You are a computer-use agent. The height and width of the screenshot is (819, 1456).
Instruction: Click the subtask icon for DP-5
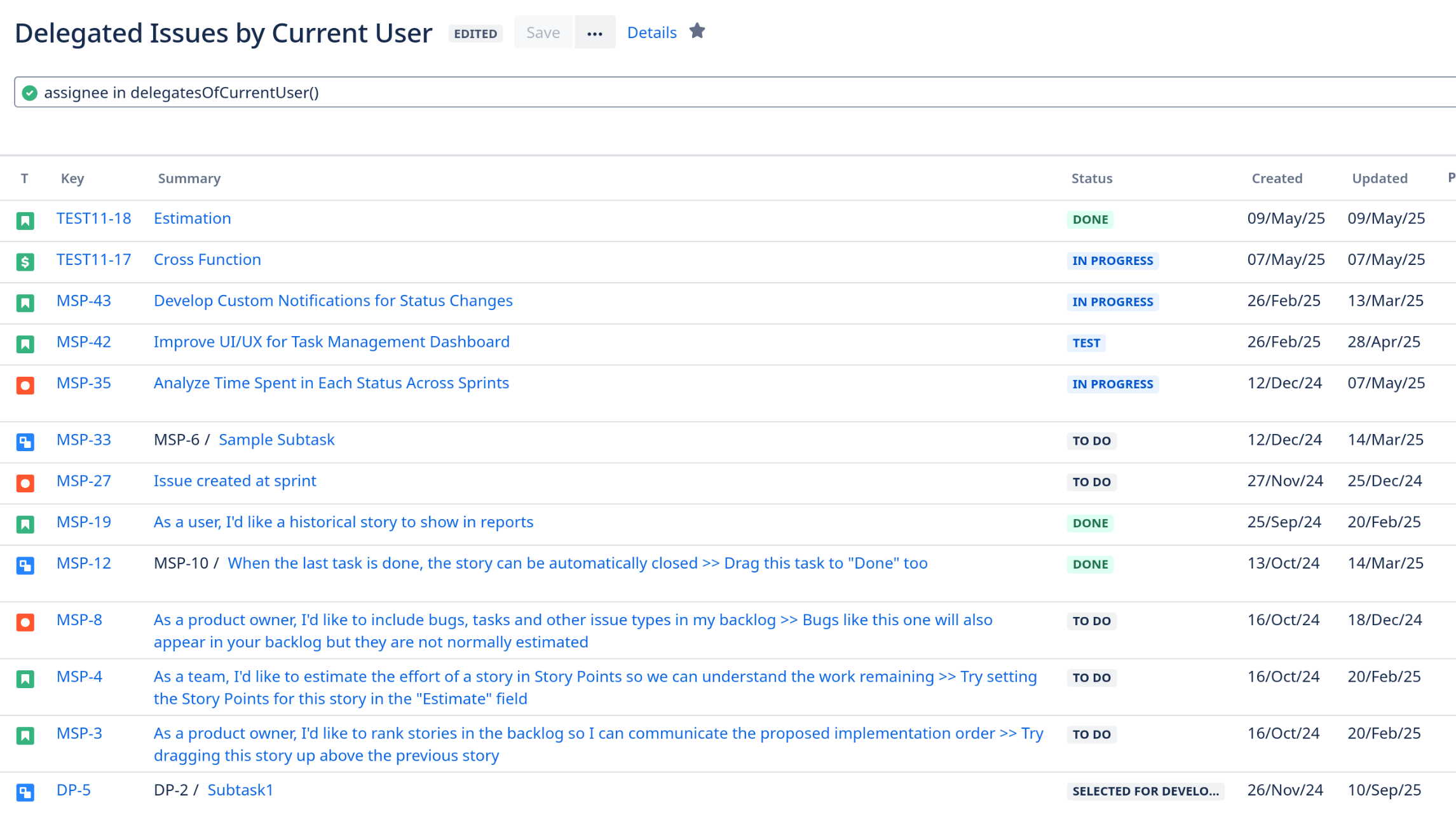[x=25, y=792]
